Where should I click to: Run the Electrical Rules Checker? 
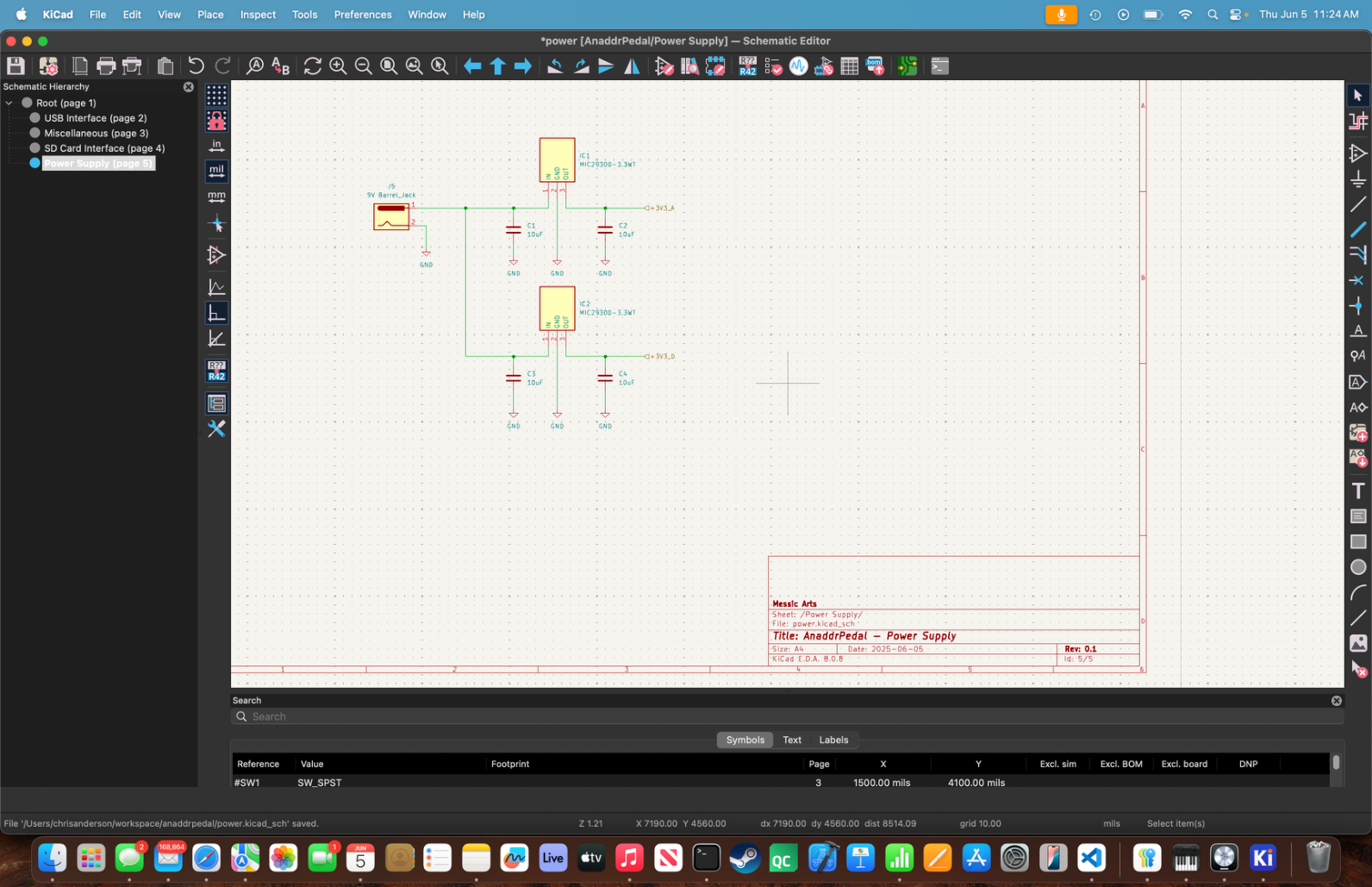[x=773, y=66]
